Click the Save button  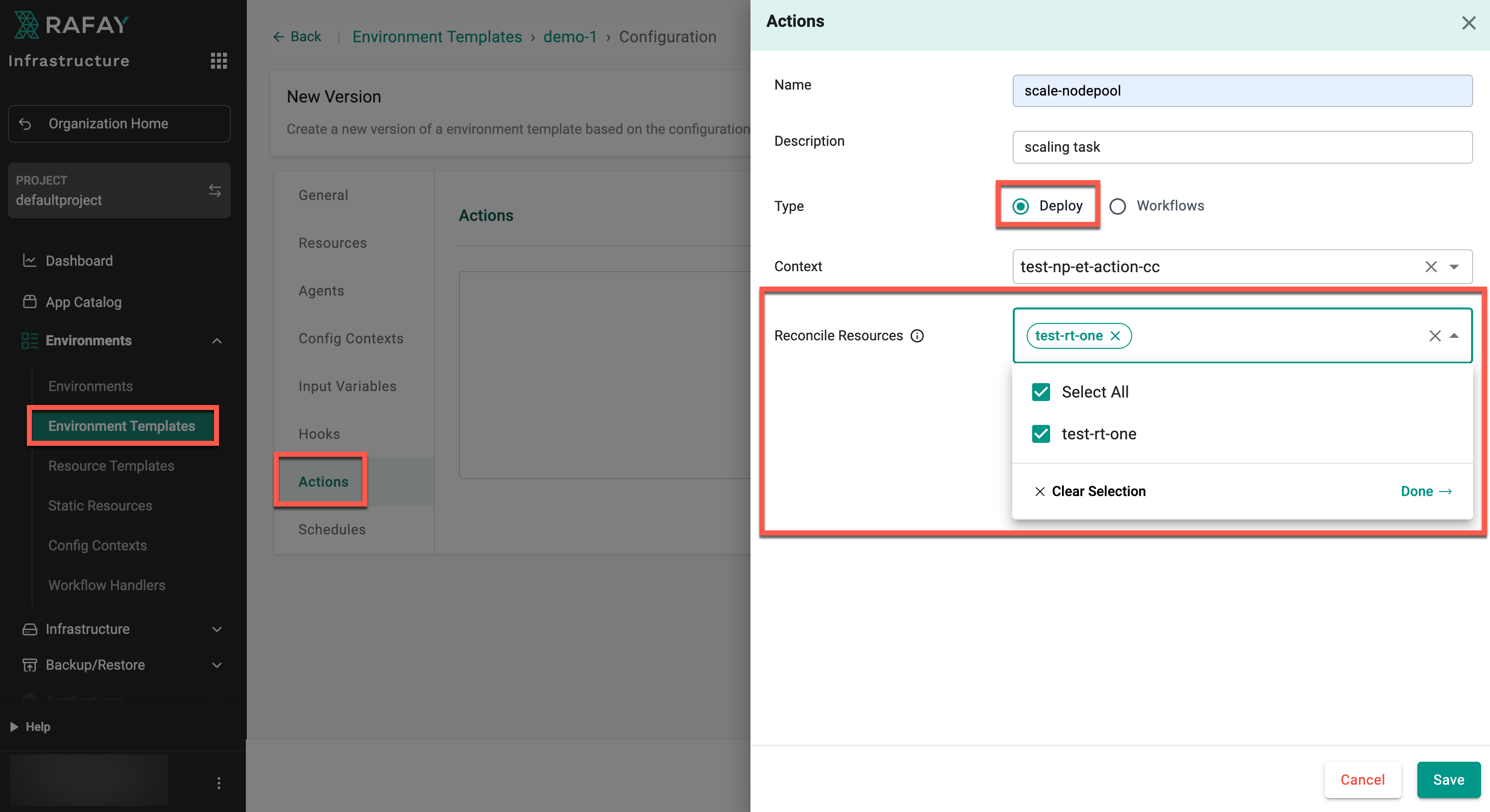click(1448, 780)
